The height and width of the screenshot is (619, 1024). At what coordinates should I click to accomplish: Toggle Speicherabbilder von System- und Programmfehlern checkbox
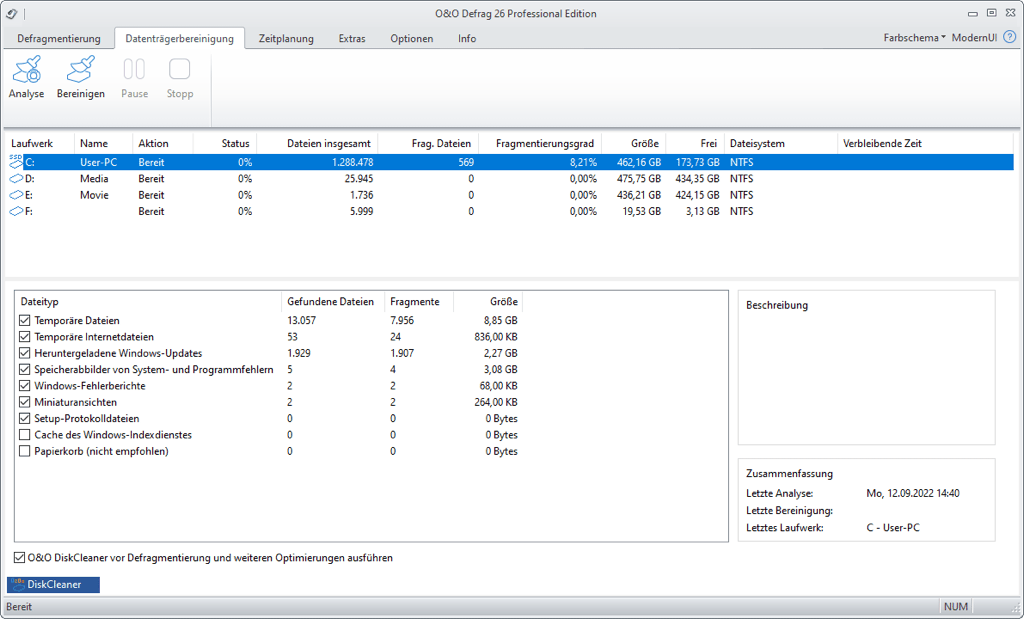point(25,370)
